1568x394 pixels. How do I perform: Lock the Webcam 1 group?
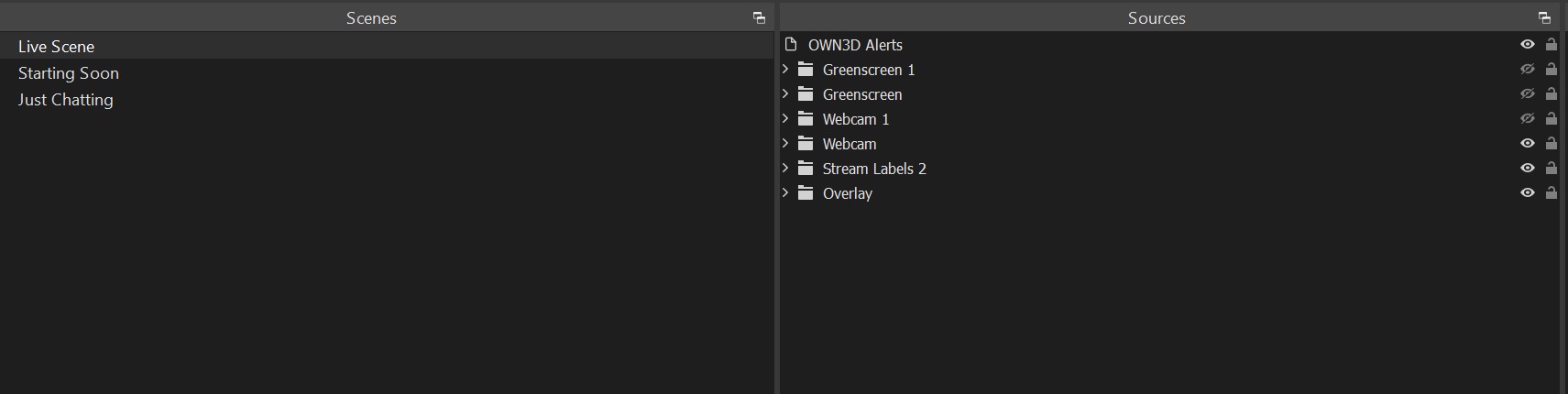[x=1551, y=119]
